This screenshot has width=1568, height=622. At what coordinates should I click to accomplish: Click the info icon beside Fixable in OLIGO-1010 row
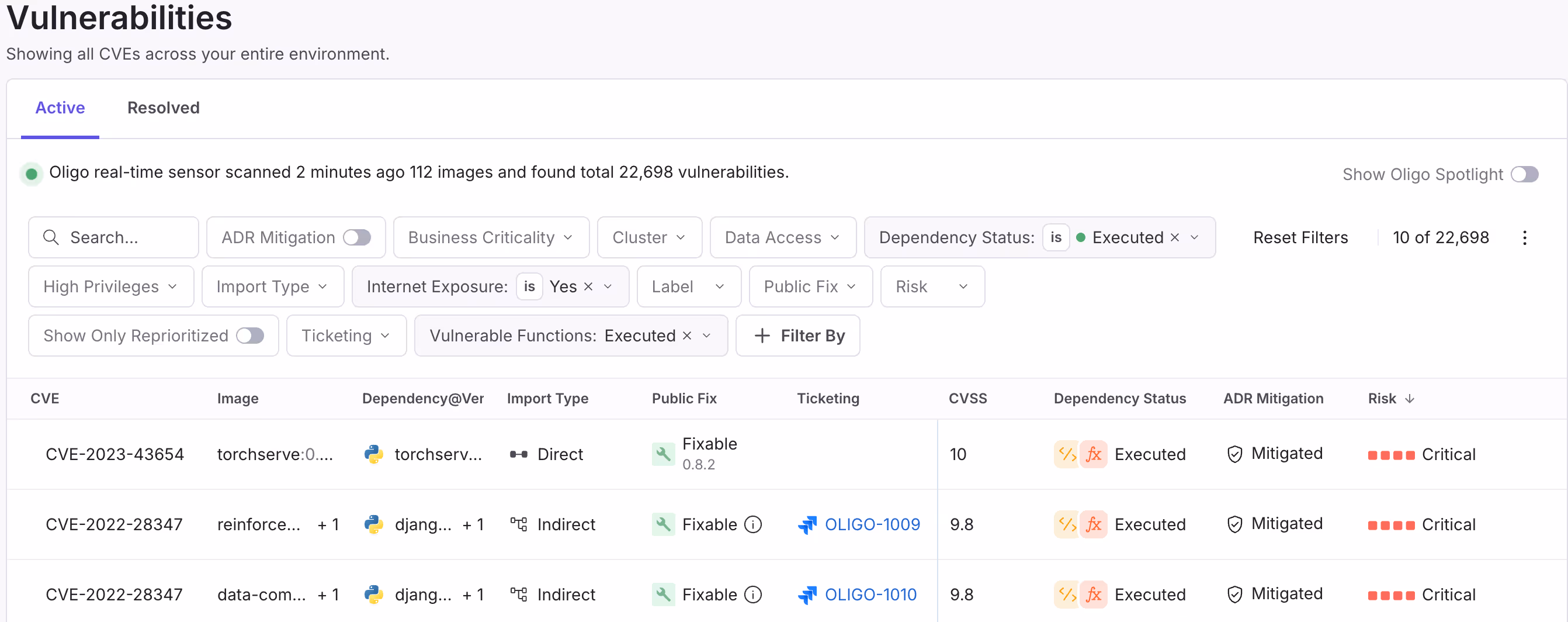(753, 594)
